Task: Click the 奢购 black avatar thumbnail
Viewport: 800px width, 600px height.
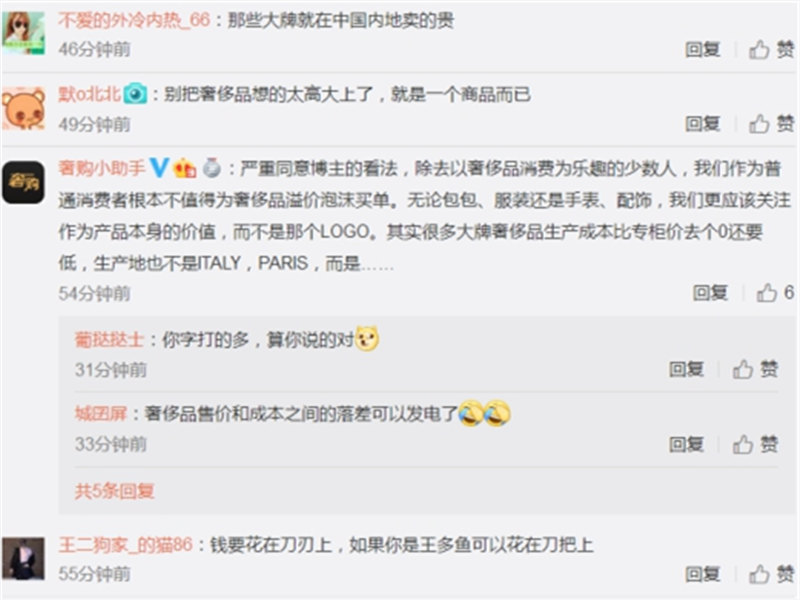Action: click(x=23, y=182)
